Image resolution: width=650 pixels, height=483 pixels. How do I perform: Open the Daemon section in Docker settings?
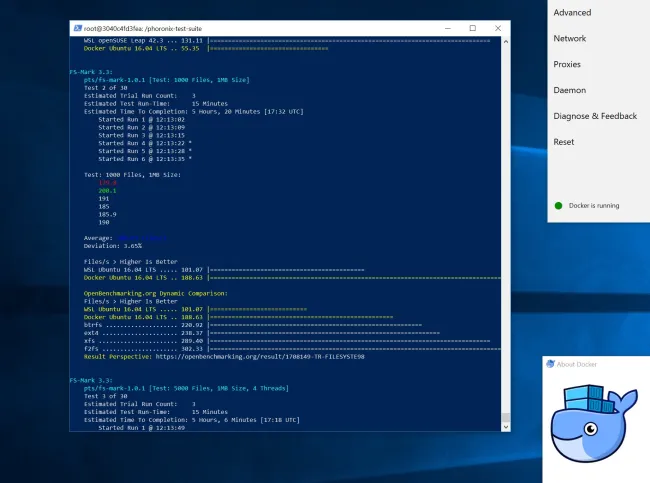(570, 90)
